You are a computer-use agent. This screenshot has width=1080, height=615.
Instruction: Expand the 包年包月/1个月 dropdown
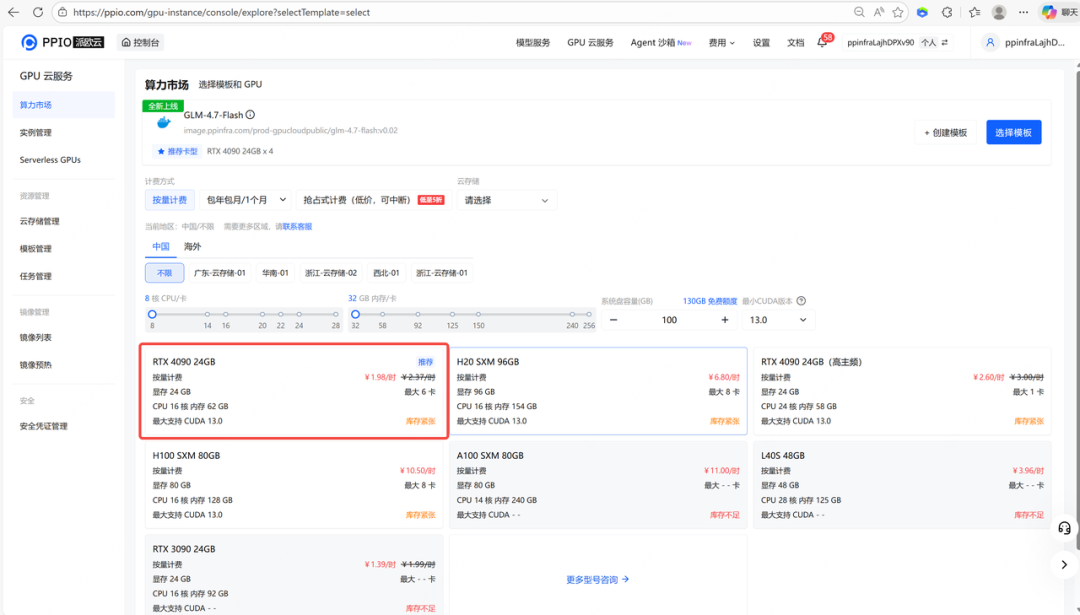[246, 200]
